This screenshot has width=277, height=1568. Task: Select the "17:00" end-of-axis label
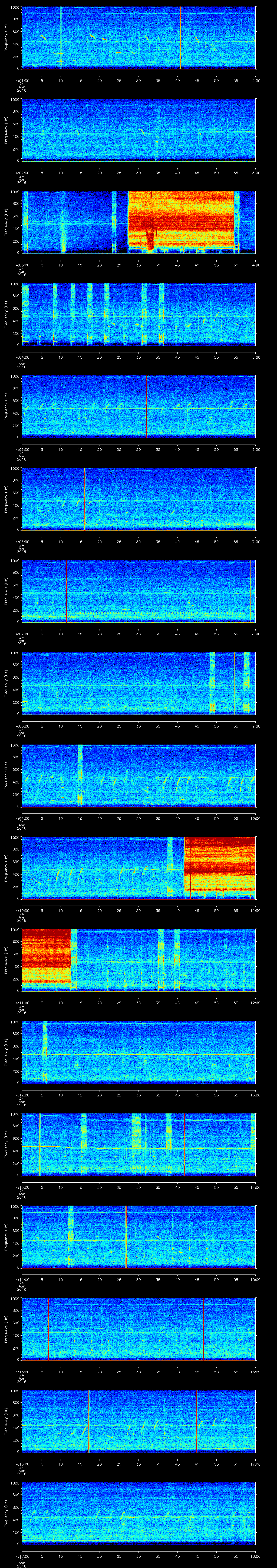coord(255,1463)
